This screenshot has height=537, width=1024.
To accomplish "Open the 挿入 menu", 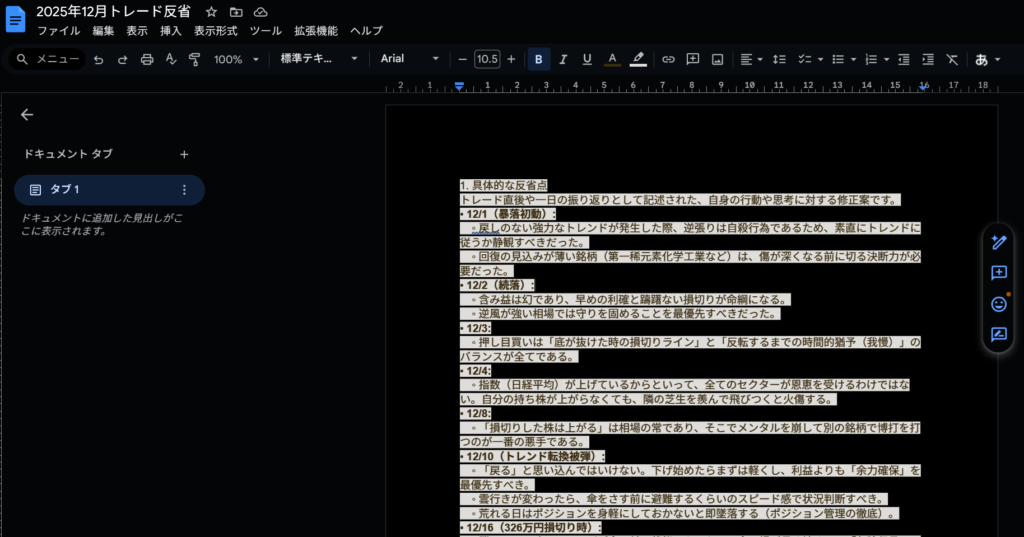I will (171, 31).
